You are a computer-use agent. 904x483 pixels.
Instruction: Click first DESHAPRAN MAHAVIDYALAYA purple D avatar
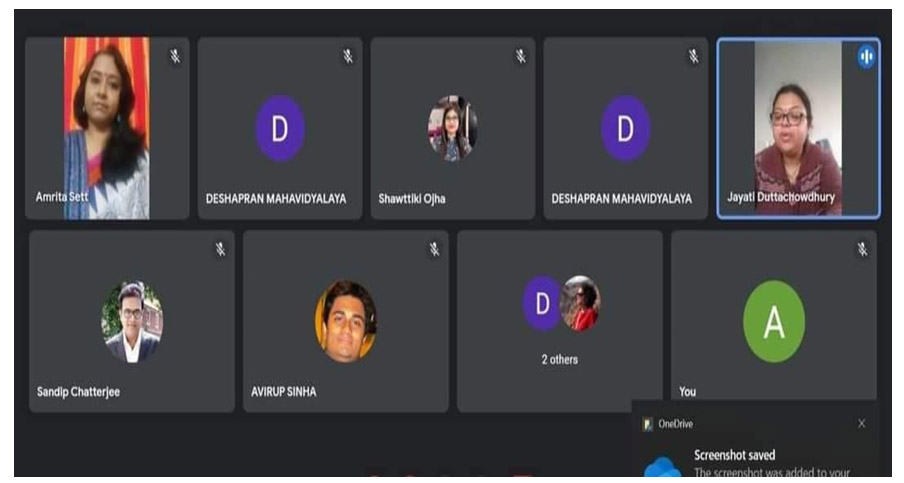click(x=280, y=128)
